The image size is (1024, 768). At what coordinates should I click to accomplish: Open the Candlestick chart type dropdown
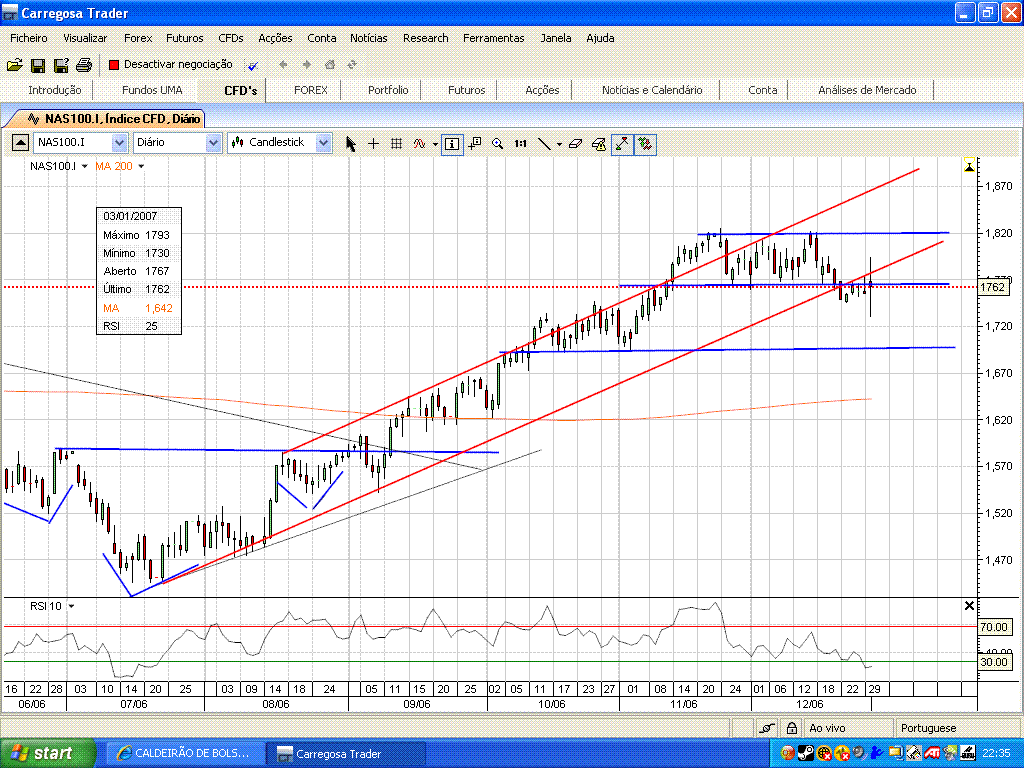pyautogui.click(x=323, y=143)
